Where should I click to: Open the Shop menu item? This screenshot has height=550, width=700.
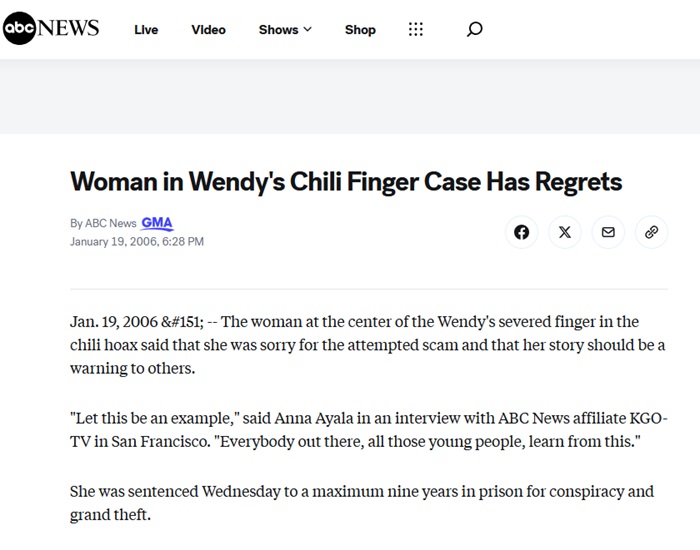[360, 29]
